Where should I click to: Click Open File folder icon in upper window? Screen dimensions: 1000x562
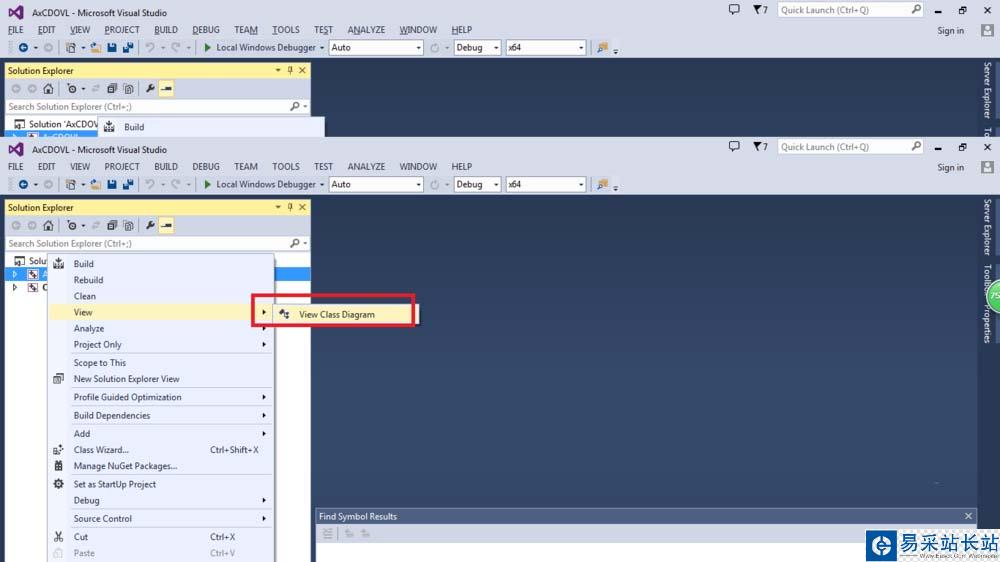pyautogui.click(x=96, y=47)
